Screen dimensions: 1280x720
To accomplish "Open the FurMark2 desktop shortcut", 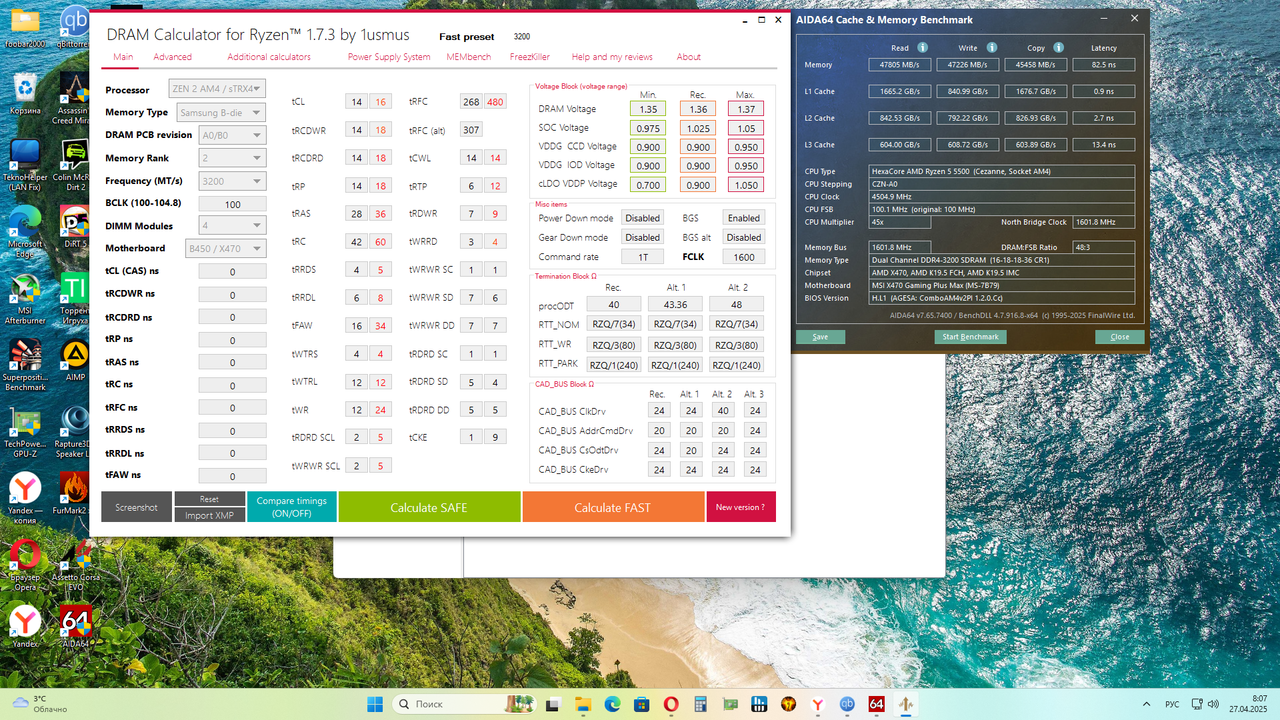I will pos(75,492).
